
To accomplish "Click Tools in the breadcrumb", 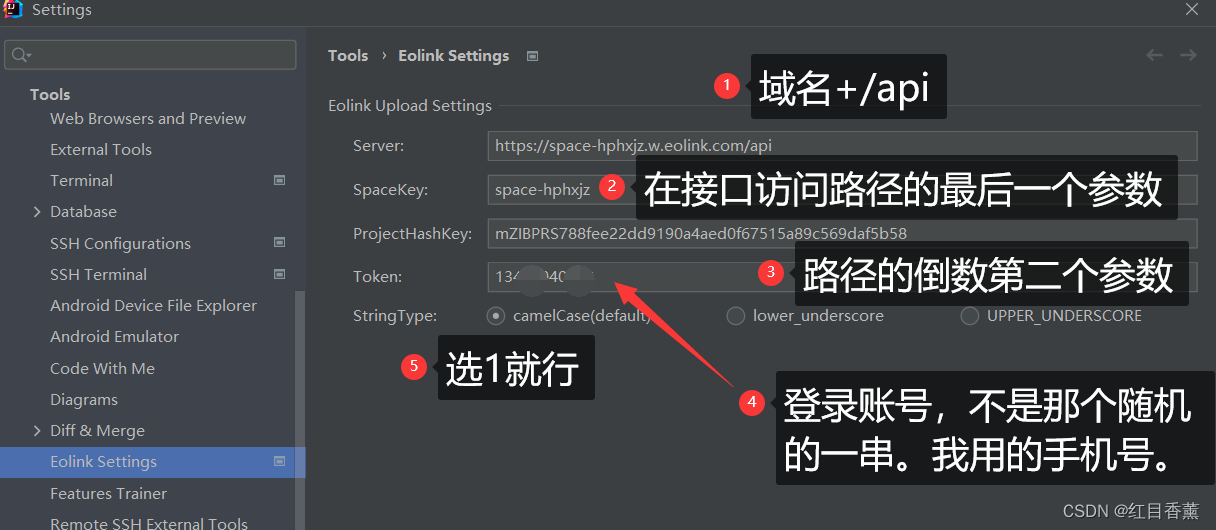I will pyautogui.click(x=348, y=56).
